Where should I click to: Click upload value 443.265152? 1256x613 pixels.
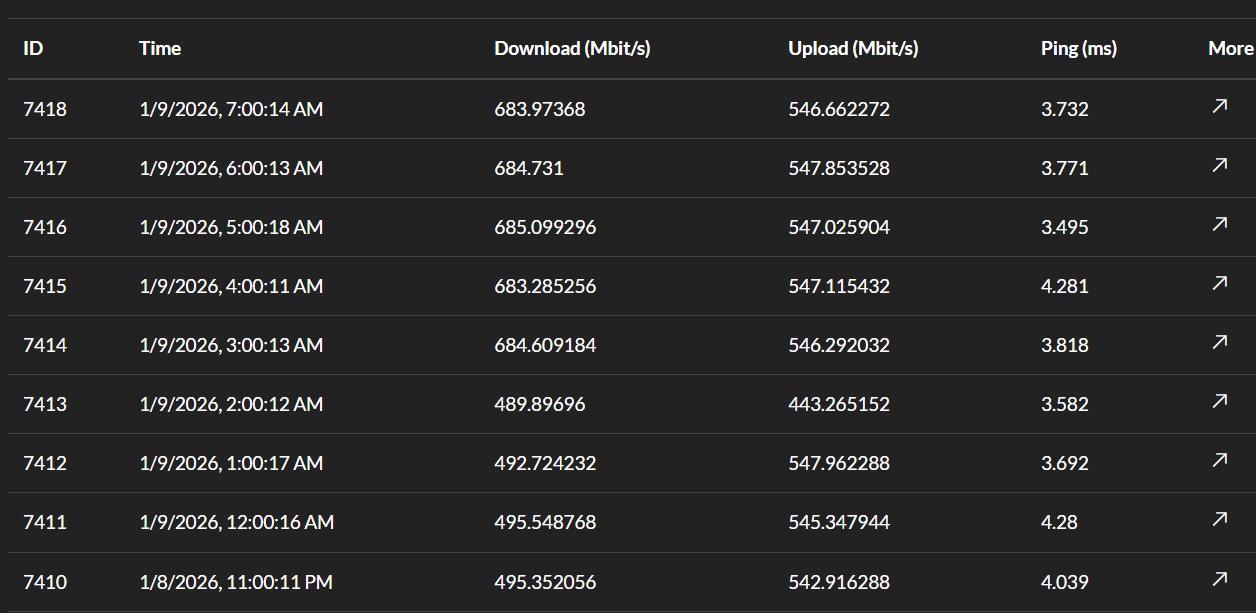coord(838,404)
